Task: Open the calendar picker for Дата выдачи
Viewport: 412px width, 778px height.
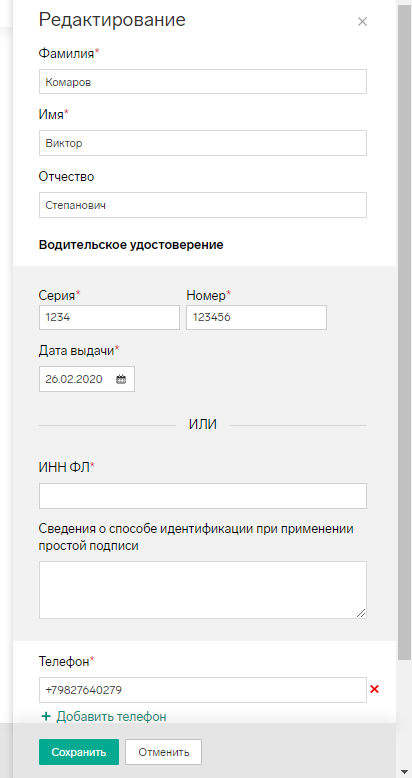Action: click(x=121, y=380)
